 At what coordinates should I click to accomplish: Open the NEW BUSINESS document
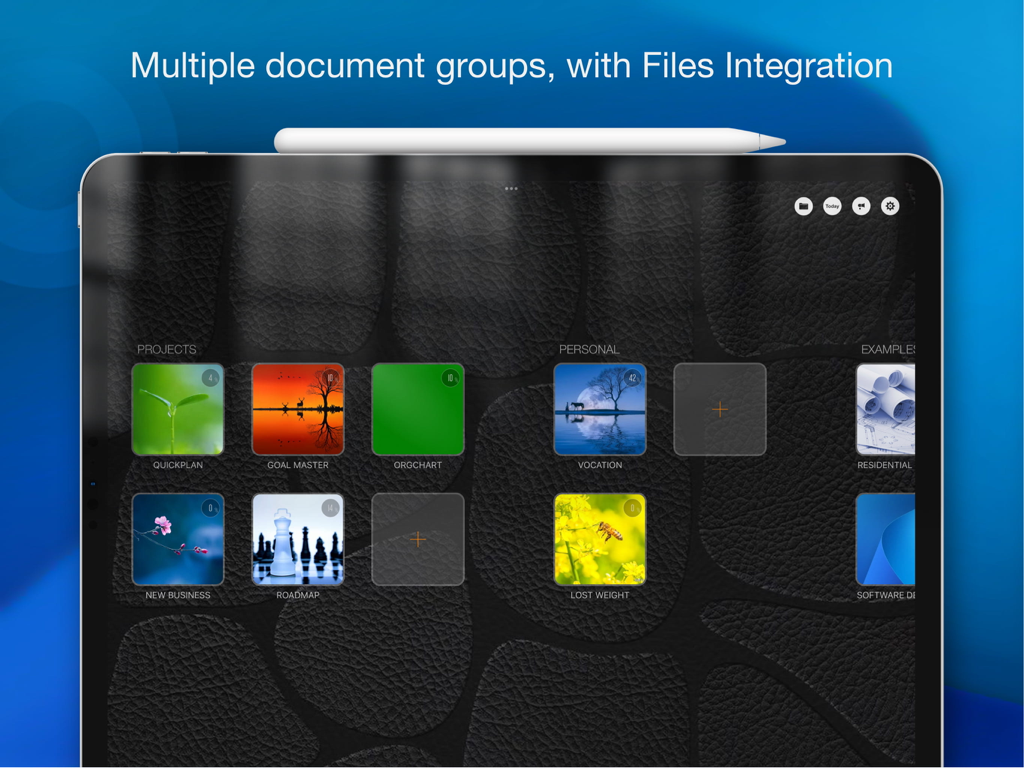click(x=177, y=538)
